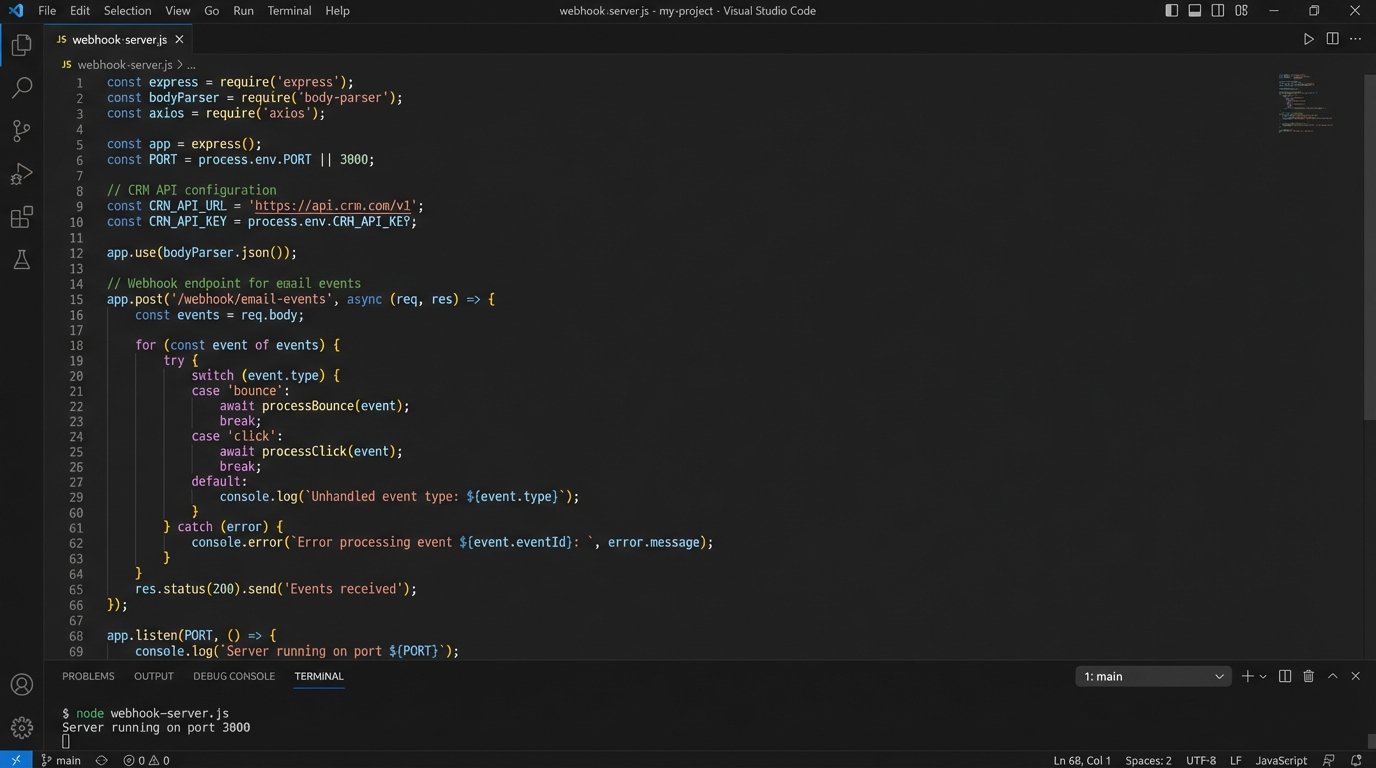Toggle the primary side bar layout button
1376x768 pixels.
point(1172,11)
